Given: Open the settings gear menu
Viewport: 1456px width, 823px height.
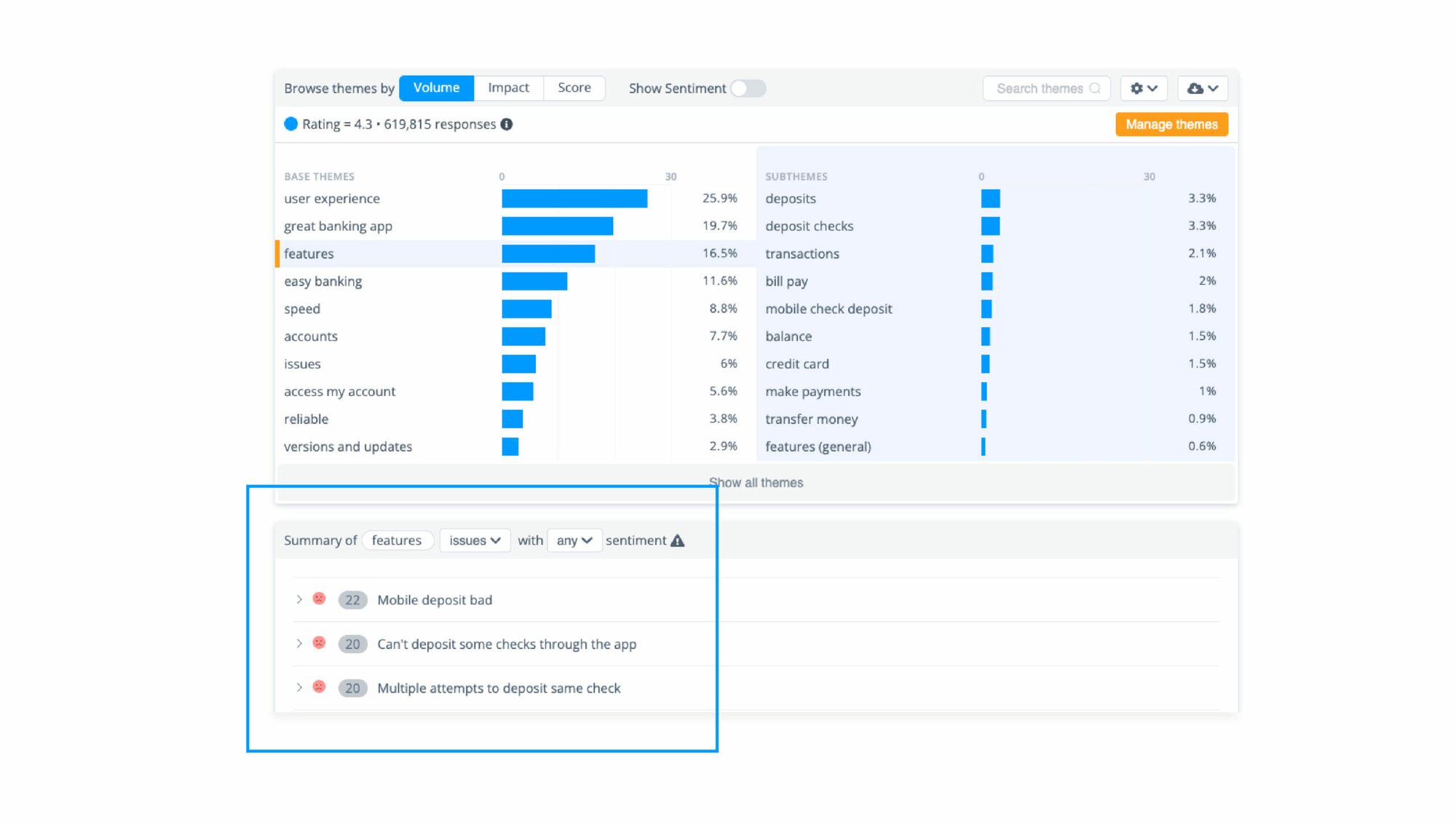Looking at the screenshot, I should point(1142,88).
